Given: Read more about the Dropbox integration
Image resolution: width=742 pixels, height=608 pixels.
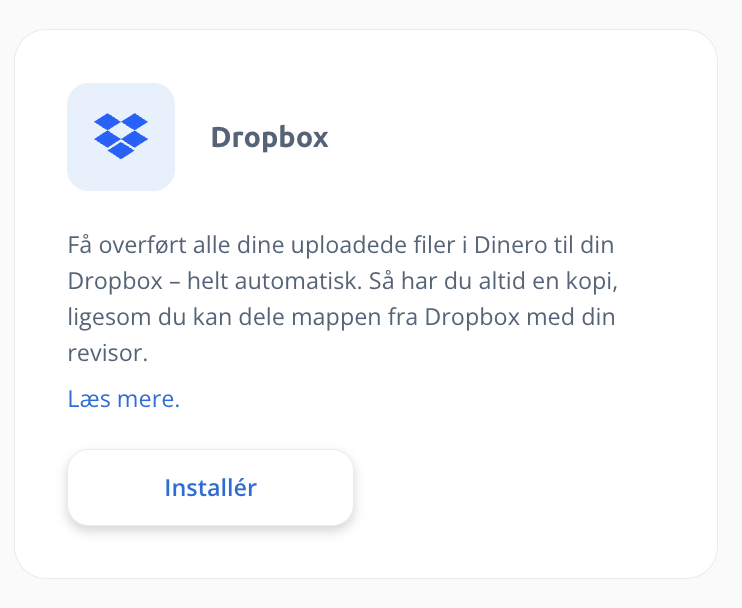Looking at the screenshot, I should (124, 398).
